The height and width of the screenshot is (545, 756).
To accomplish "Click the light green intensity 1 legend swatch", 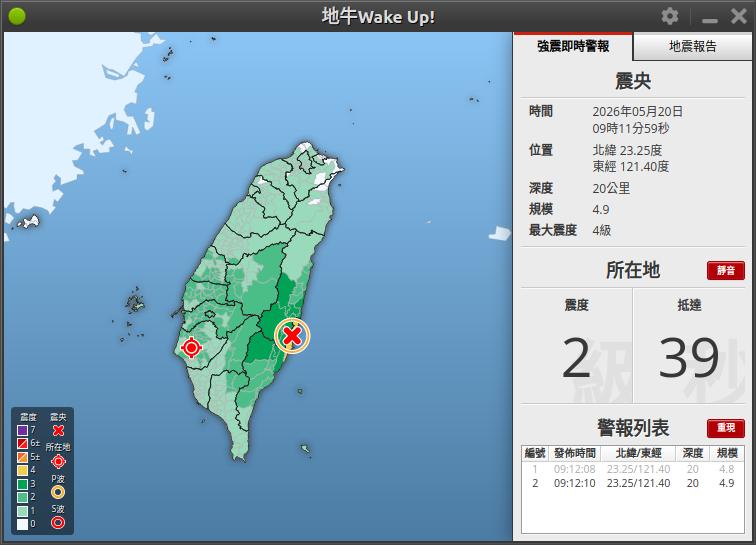I will click(x=22, y=511).
